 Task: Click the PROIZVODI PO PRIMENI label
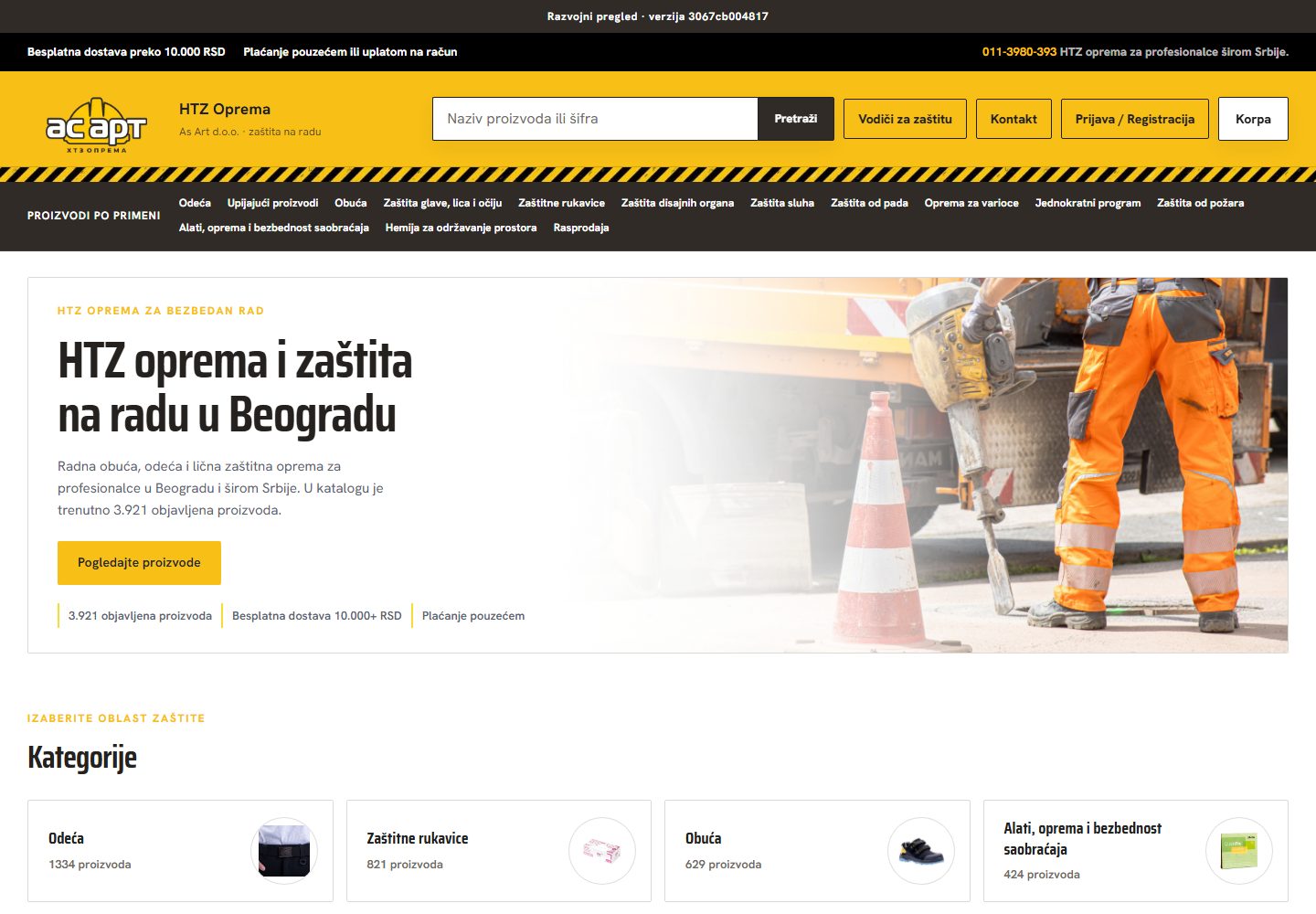coord(94,216)
